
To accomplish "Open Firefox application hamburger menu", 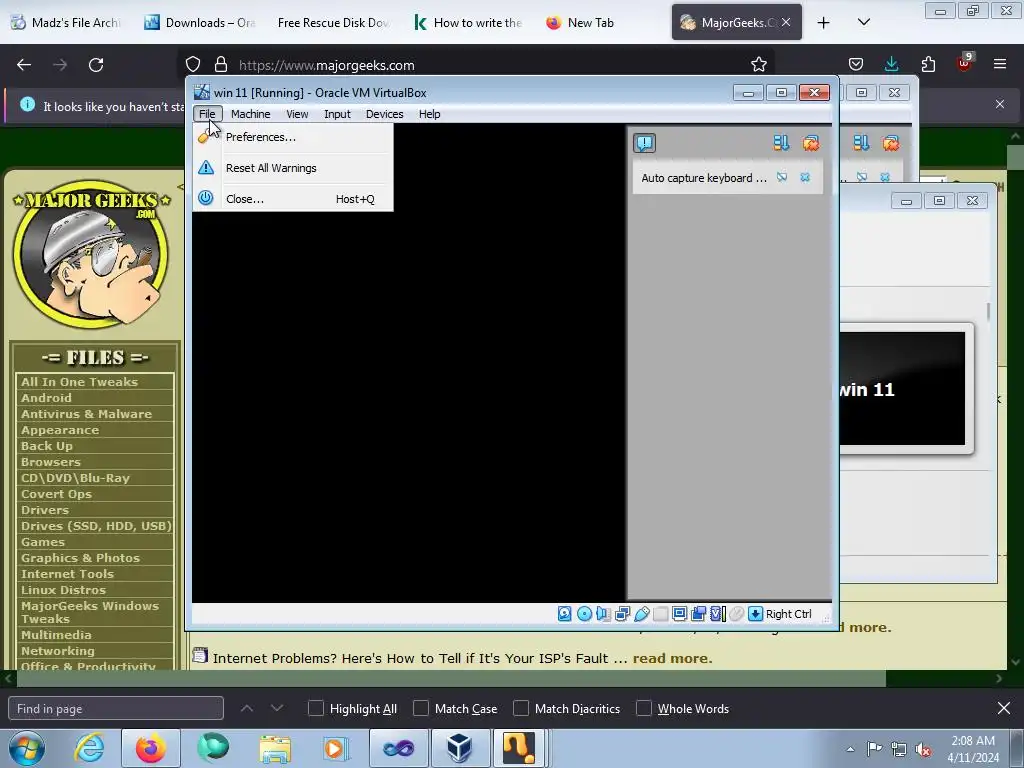I will click(999, 64).
